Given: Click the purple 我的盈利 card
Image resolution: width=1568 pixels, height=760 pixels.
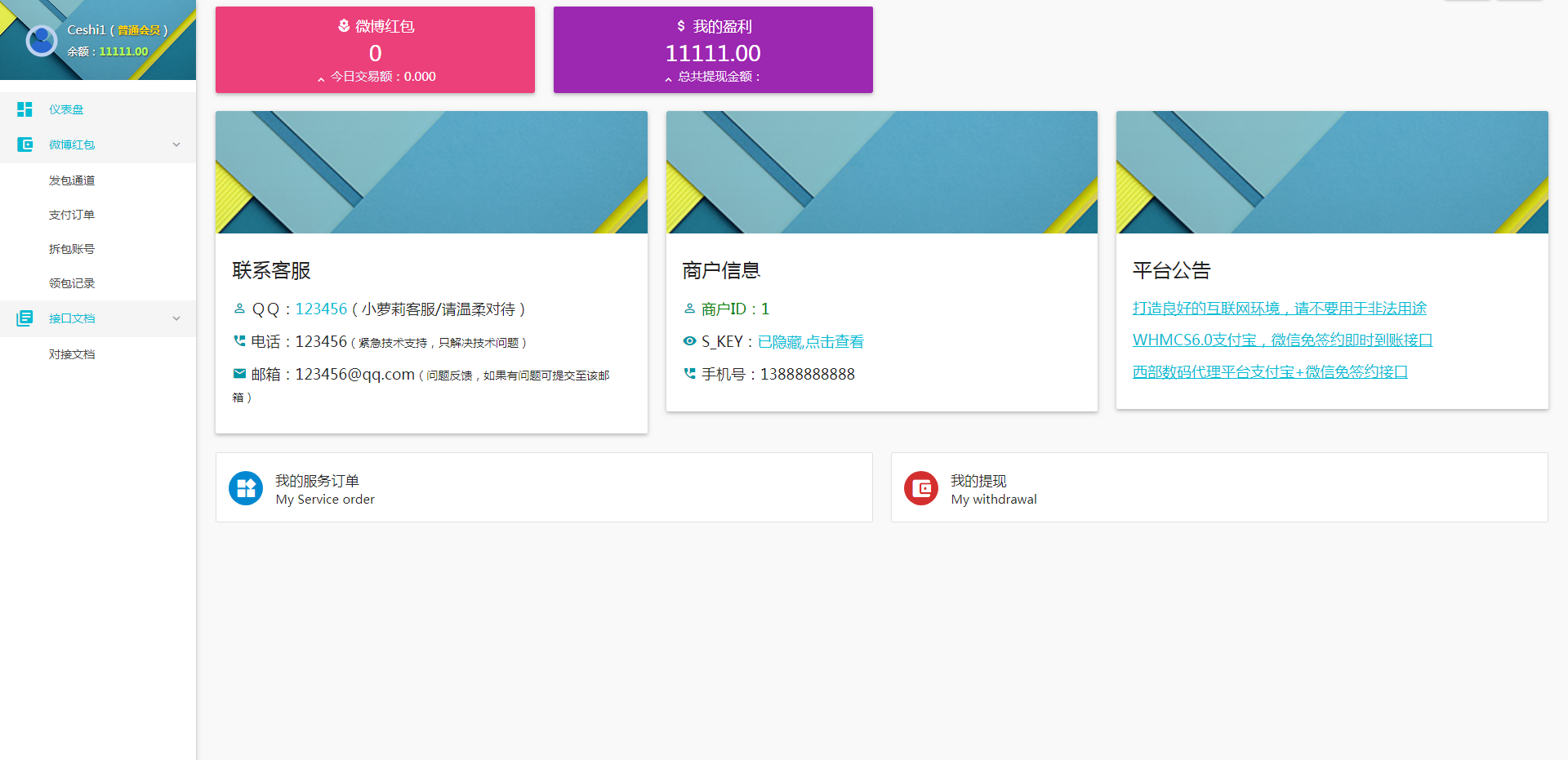Looking at the screenshot, I should pos(713,50).
